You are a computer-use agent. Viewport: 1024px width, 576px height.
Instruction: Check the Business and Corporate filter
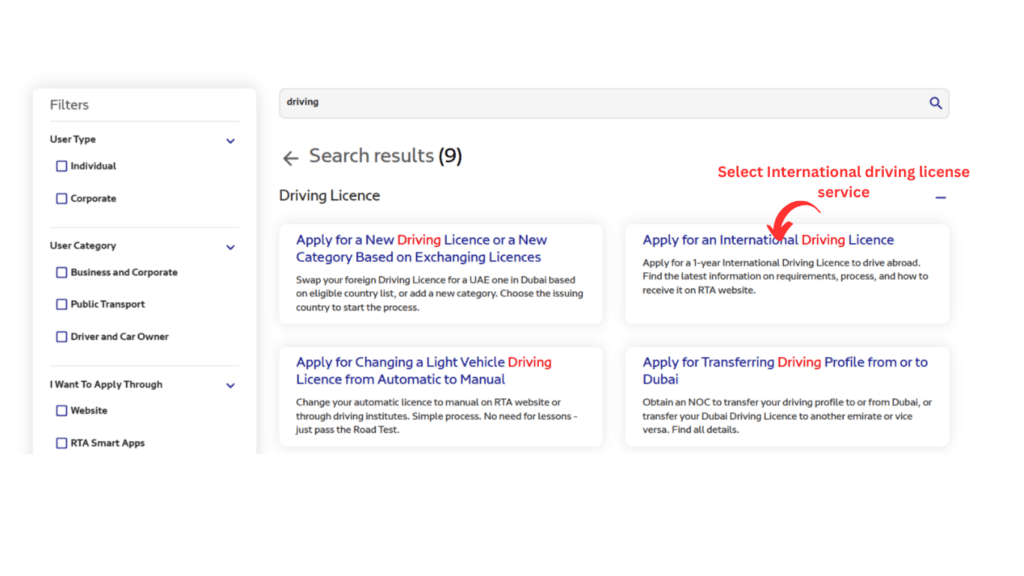(61, 271)
